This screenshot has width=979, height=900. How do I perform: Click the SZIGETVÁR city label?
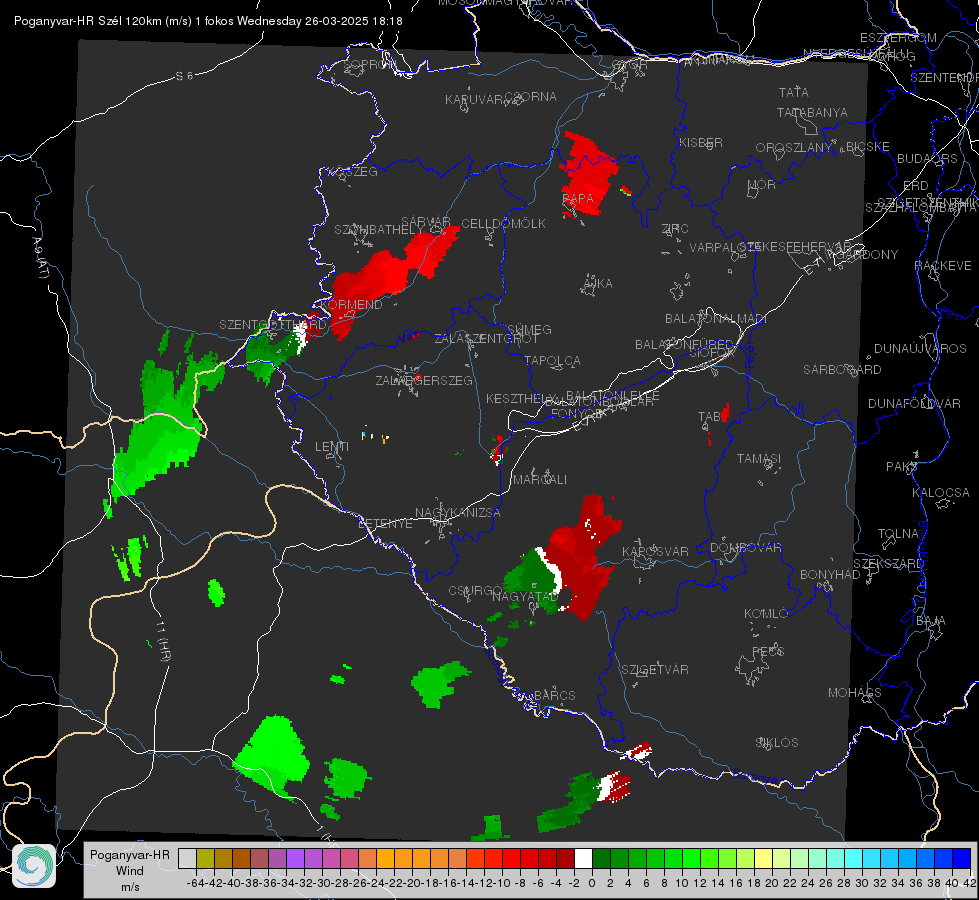tap(655, 670)
